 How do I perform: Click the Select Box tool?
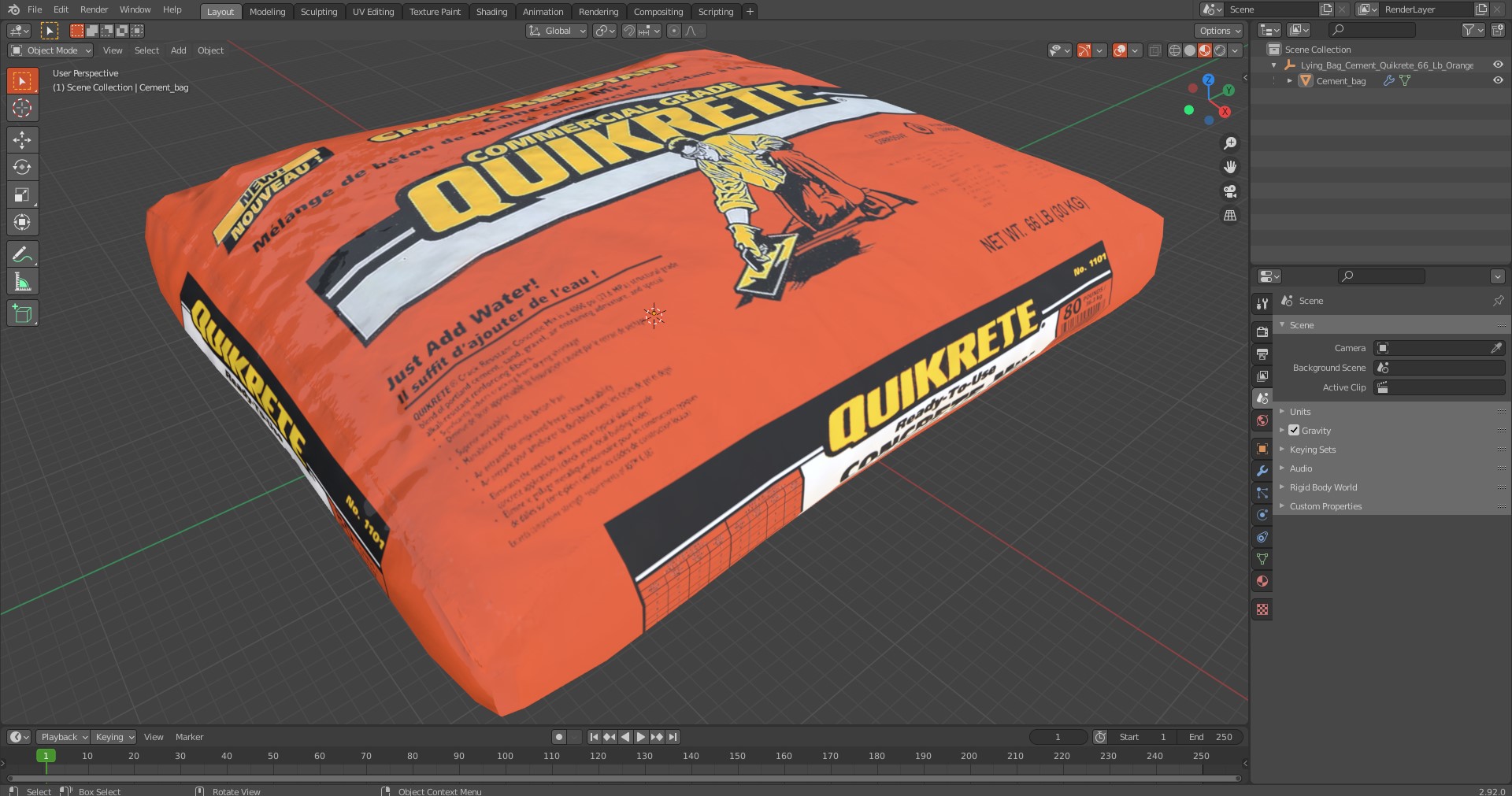coord(22,81)
